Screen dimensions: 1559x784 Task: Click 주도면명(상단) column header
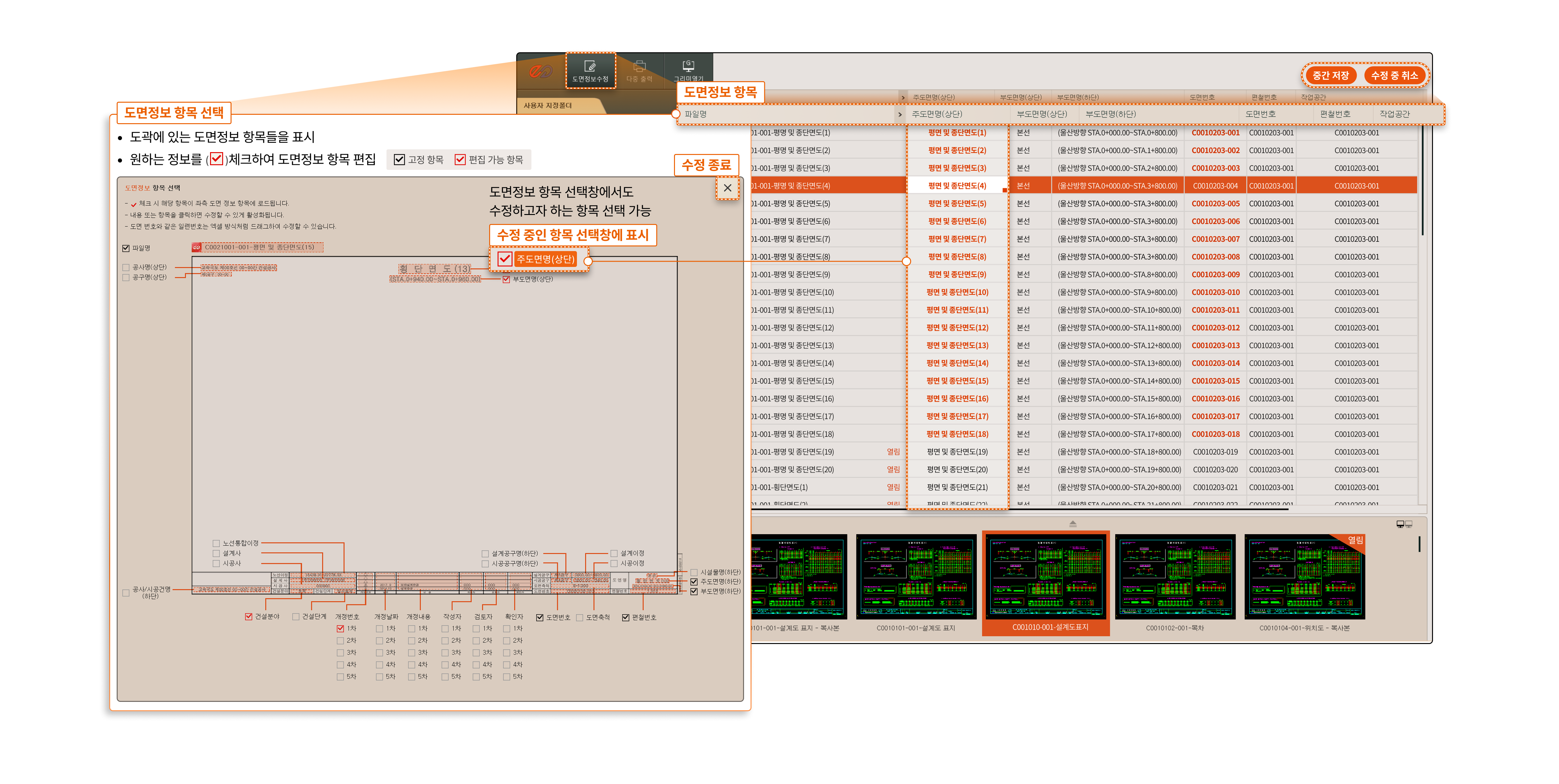(x=936, y=114)
